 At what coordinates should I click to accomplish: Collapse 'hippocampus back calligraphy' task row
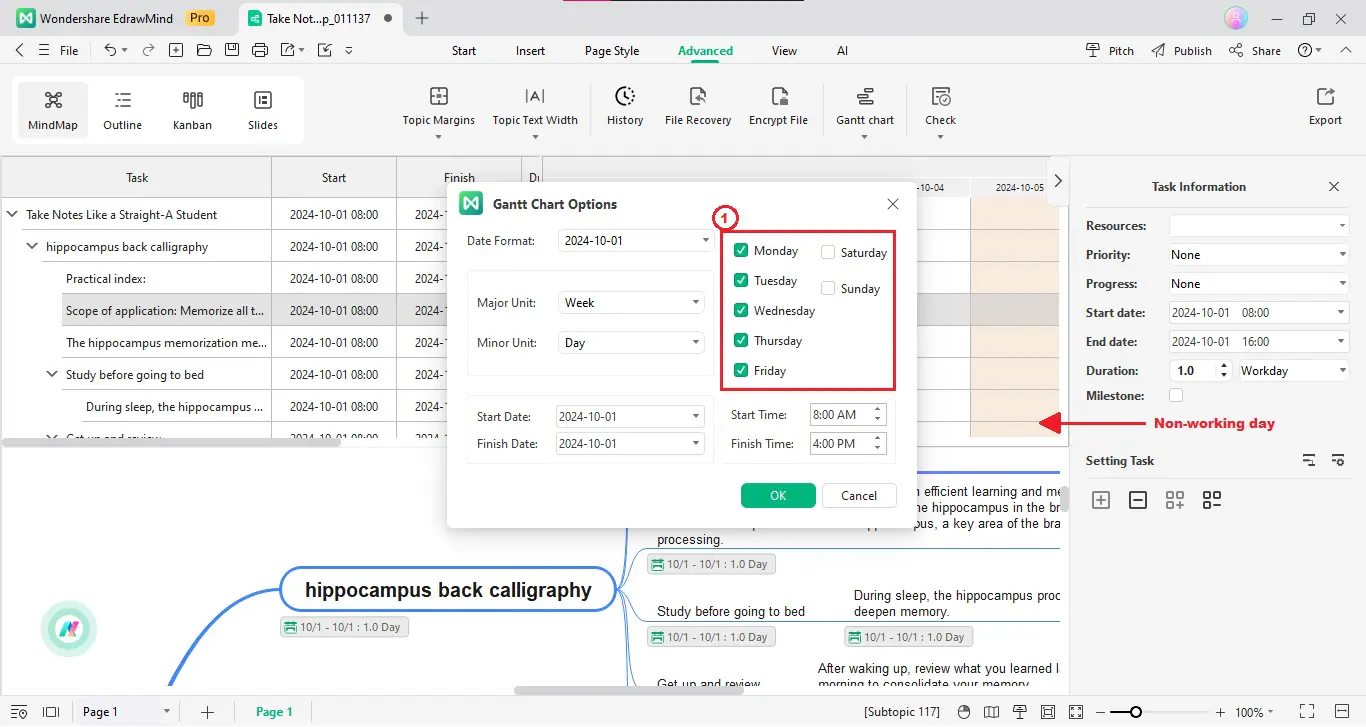[x=32, y=246]
